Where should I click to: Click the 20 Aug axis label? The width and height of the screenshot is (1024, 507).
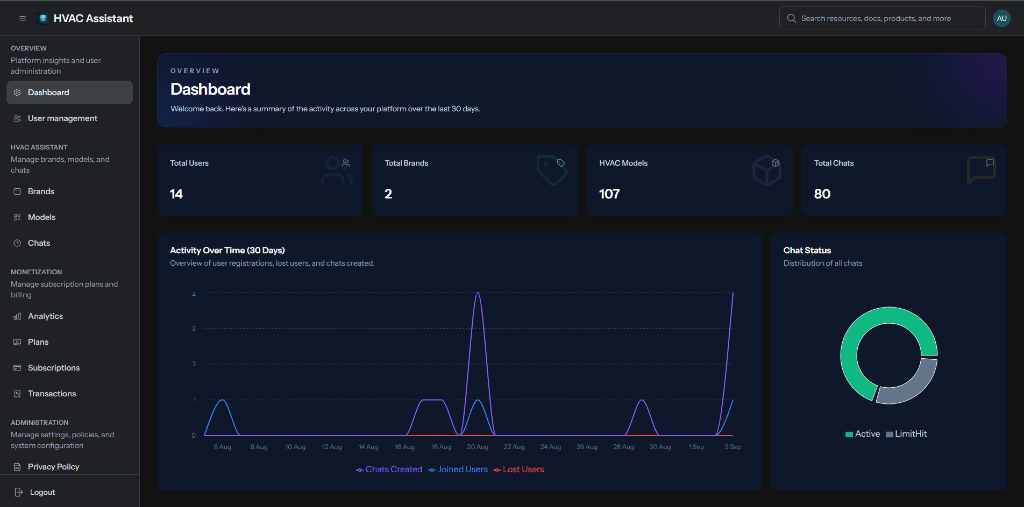(478, 448)
